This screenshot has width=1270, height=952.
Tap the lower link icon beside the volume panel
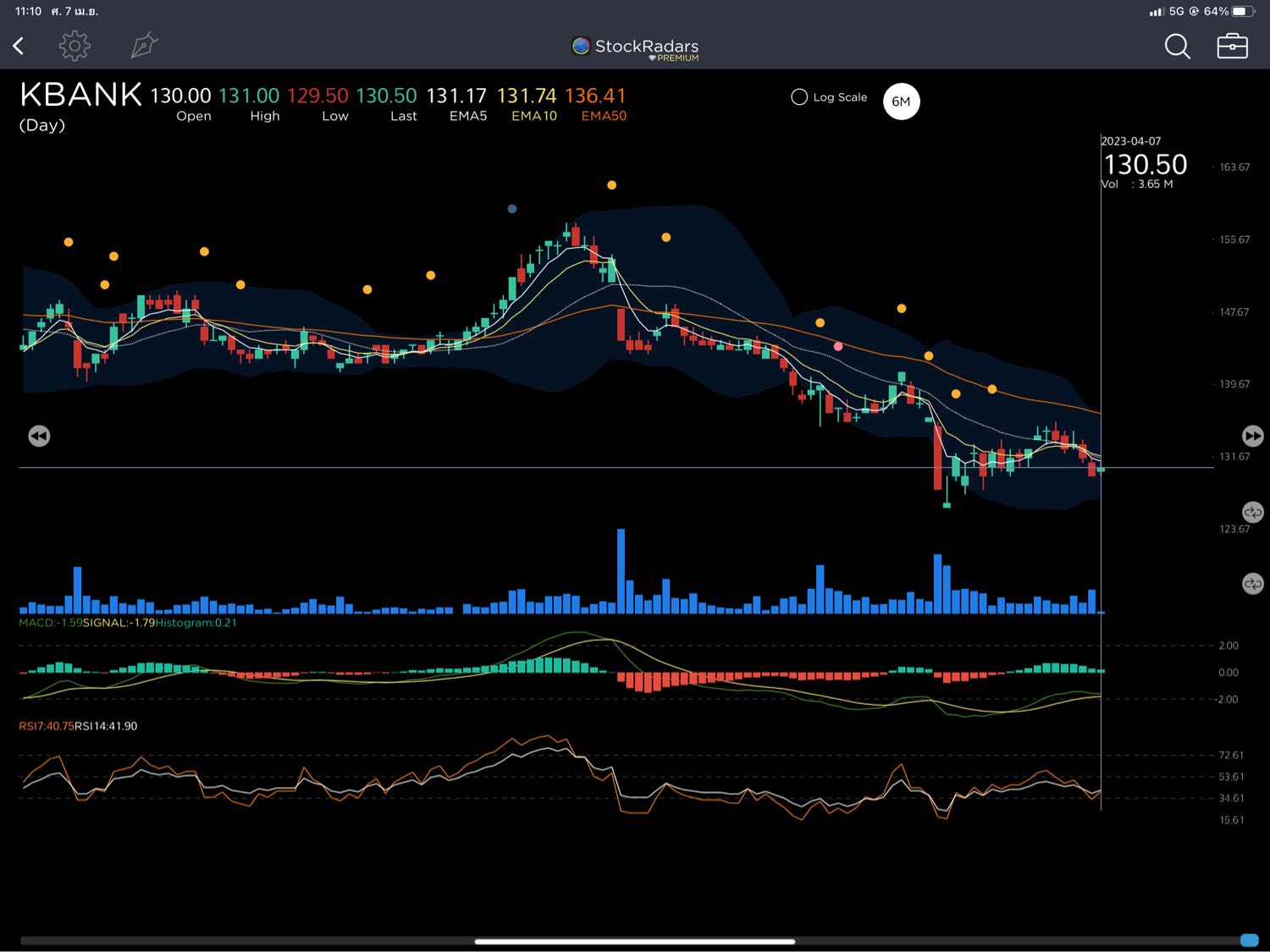coord(1252,584)
